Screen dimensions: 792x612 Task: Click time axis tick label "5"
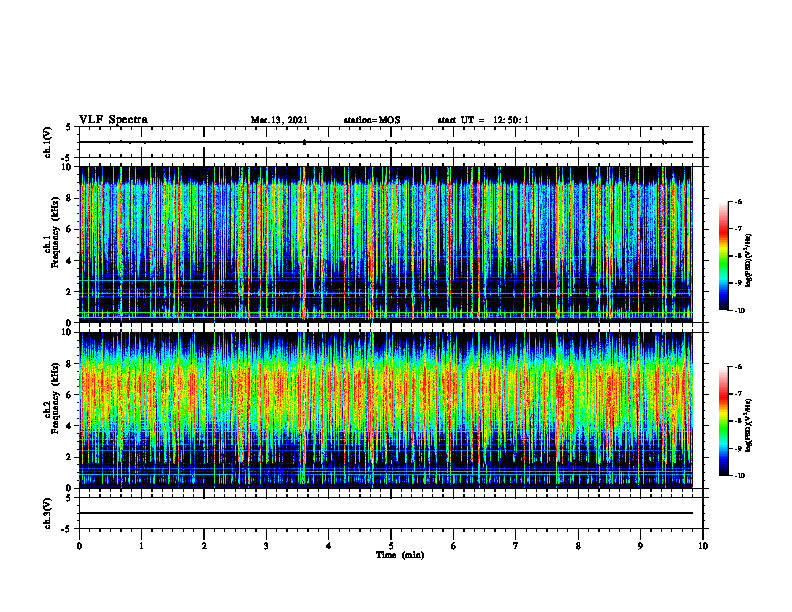coord(391,546)
